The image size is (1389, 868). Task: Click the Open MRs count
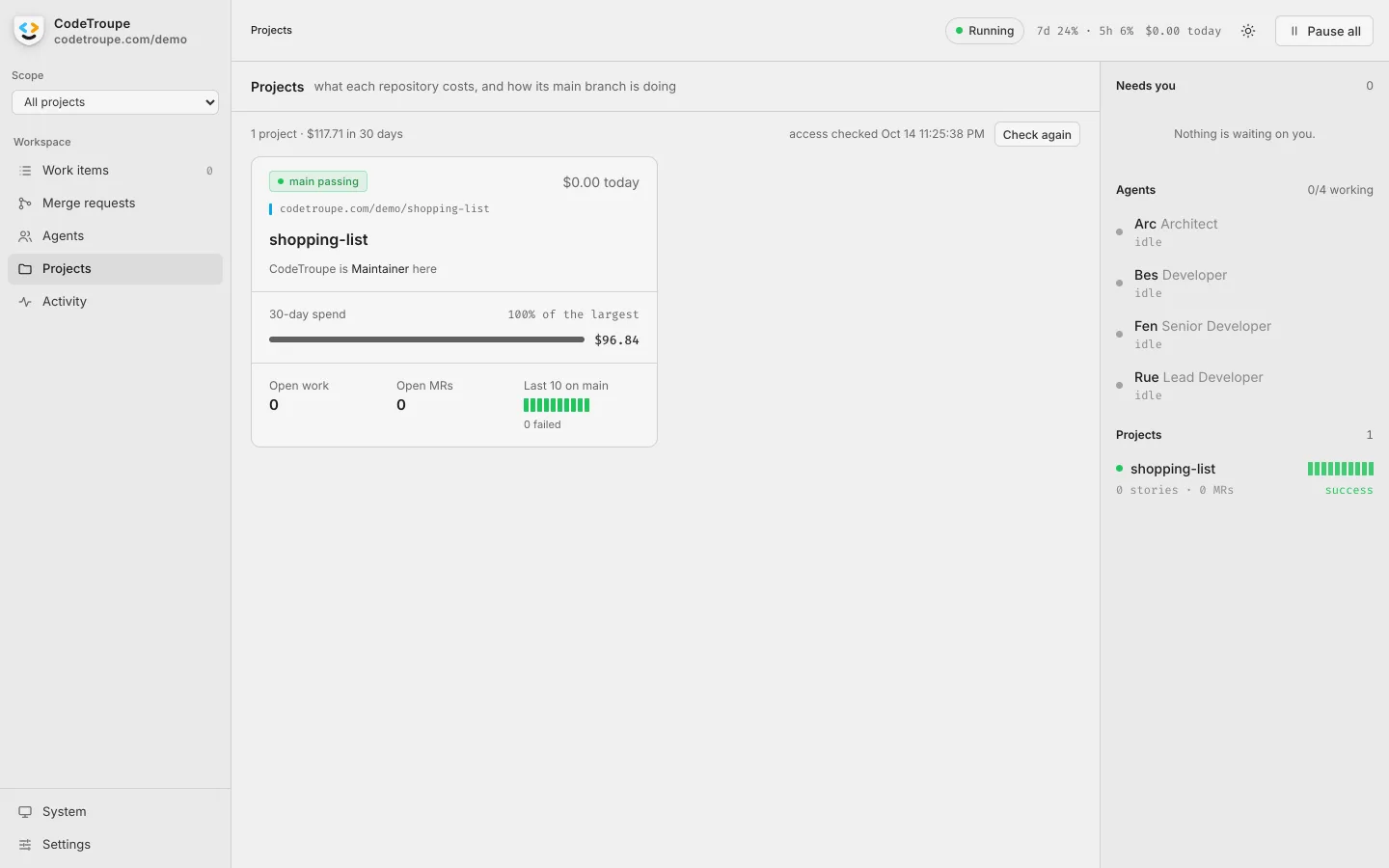click(401, 405)
